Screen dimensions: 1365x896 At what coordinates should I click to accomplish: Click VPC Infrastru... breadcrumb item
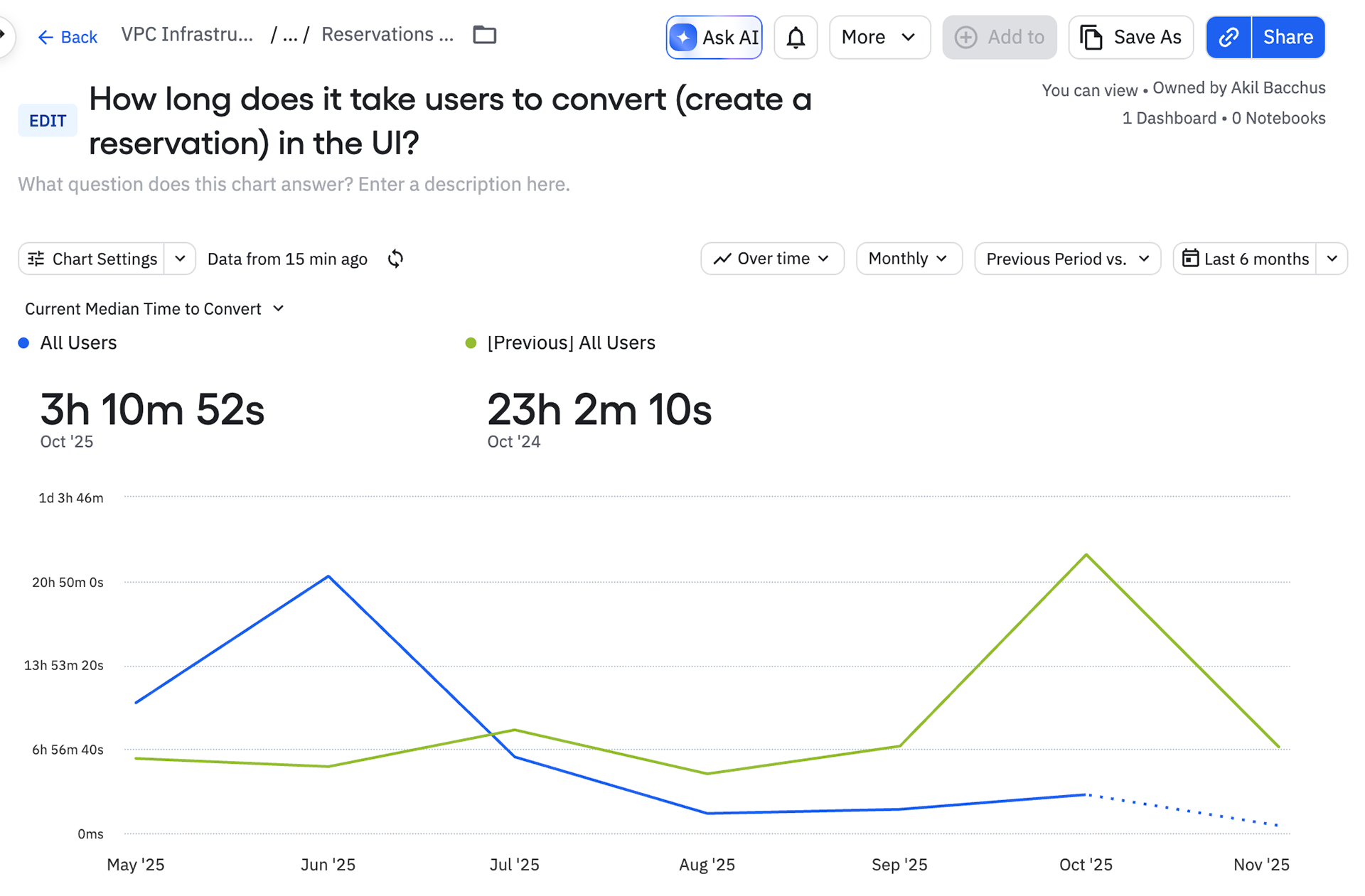pyautogui.click(x=187, y=34)
